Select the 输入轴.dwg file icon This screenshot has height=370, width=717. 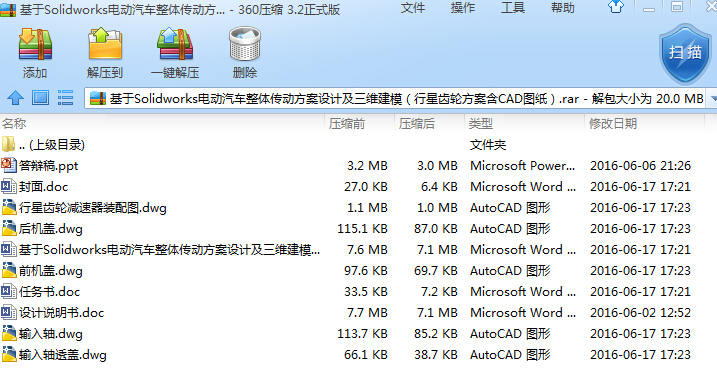coord(8,333)
